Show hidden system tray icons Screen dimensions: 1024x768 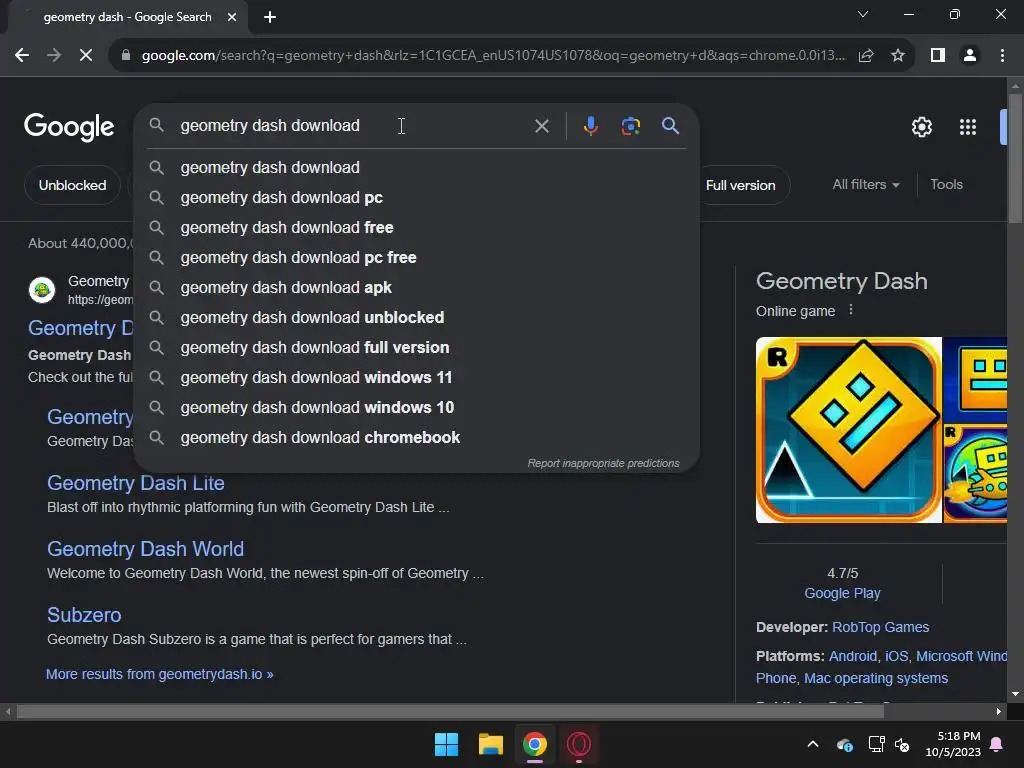(813, 744)
